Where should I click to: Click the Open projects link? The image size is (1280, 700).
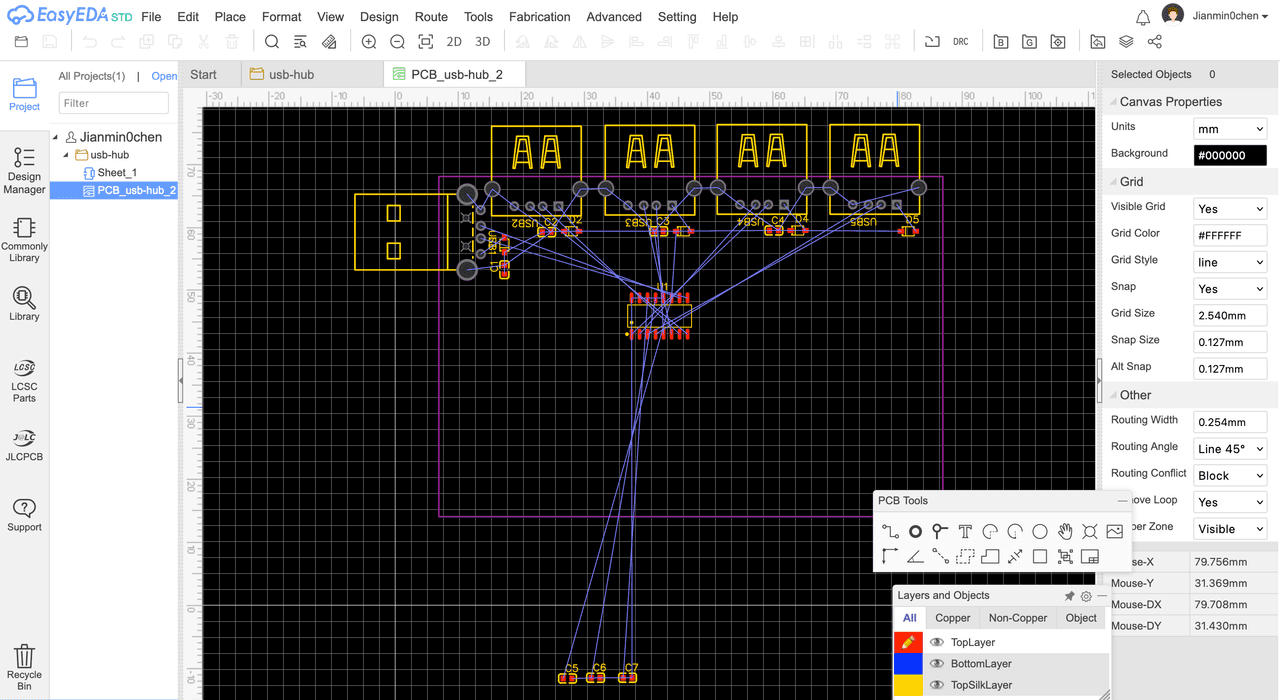coord(164,76)
